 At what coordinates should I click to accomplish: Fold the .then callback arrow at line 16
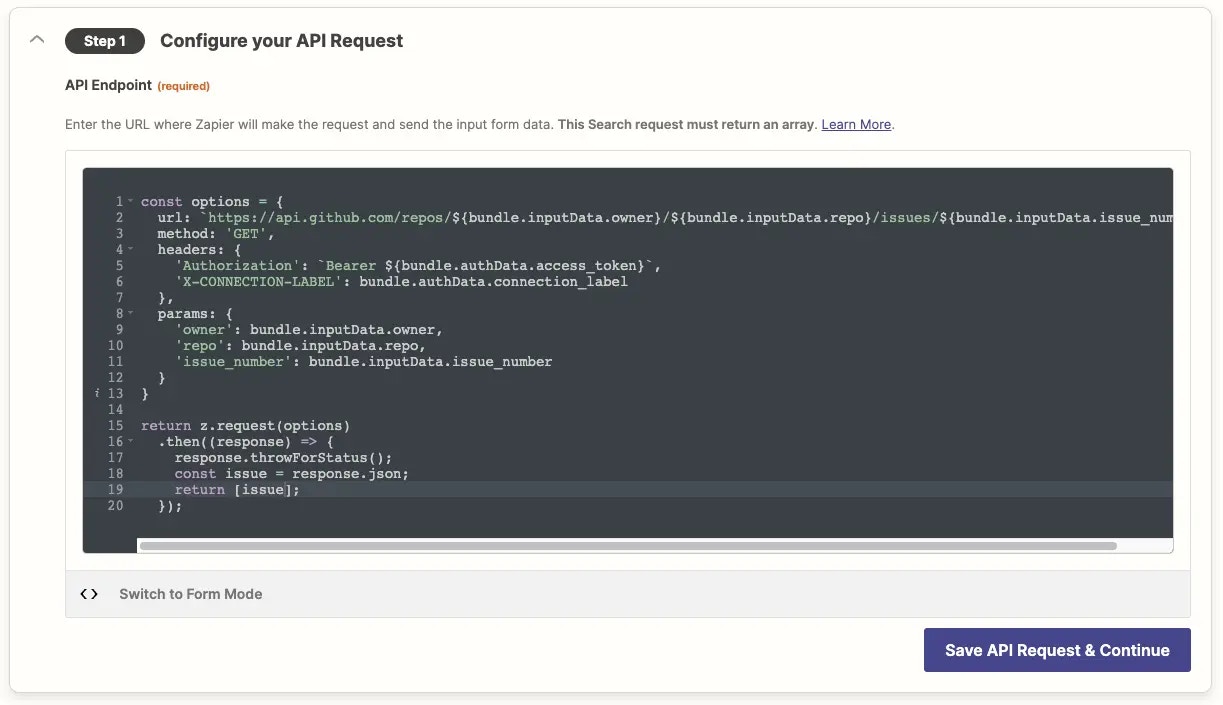point(130,442)
